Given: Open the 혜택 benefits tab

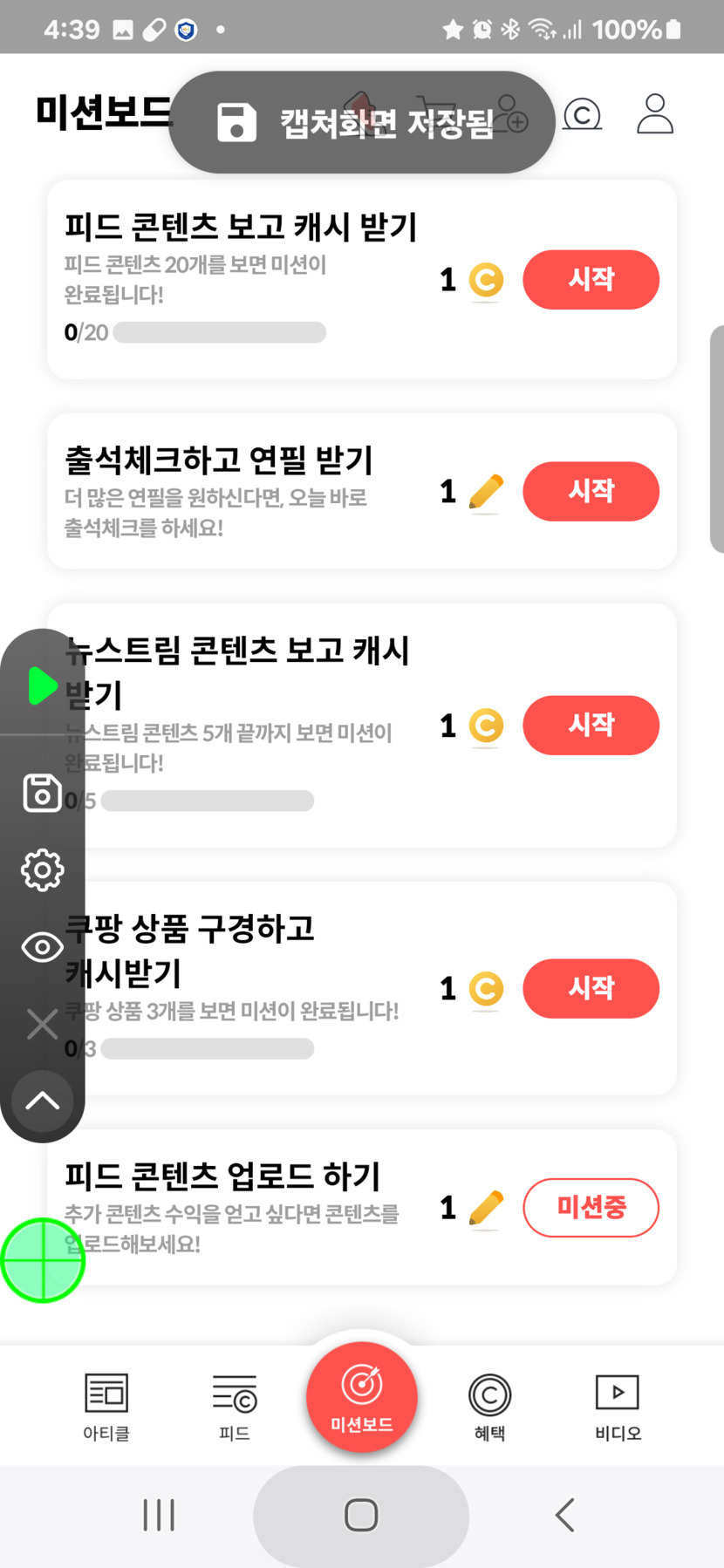Looking at the screenshot, I should [489, 1406].
